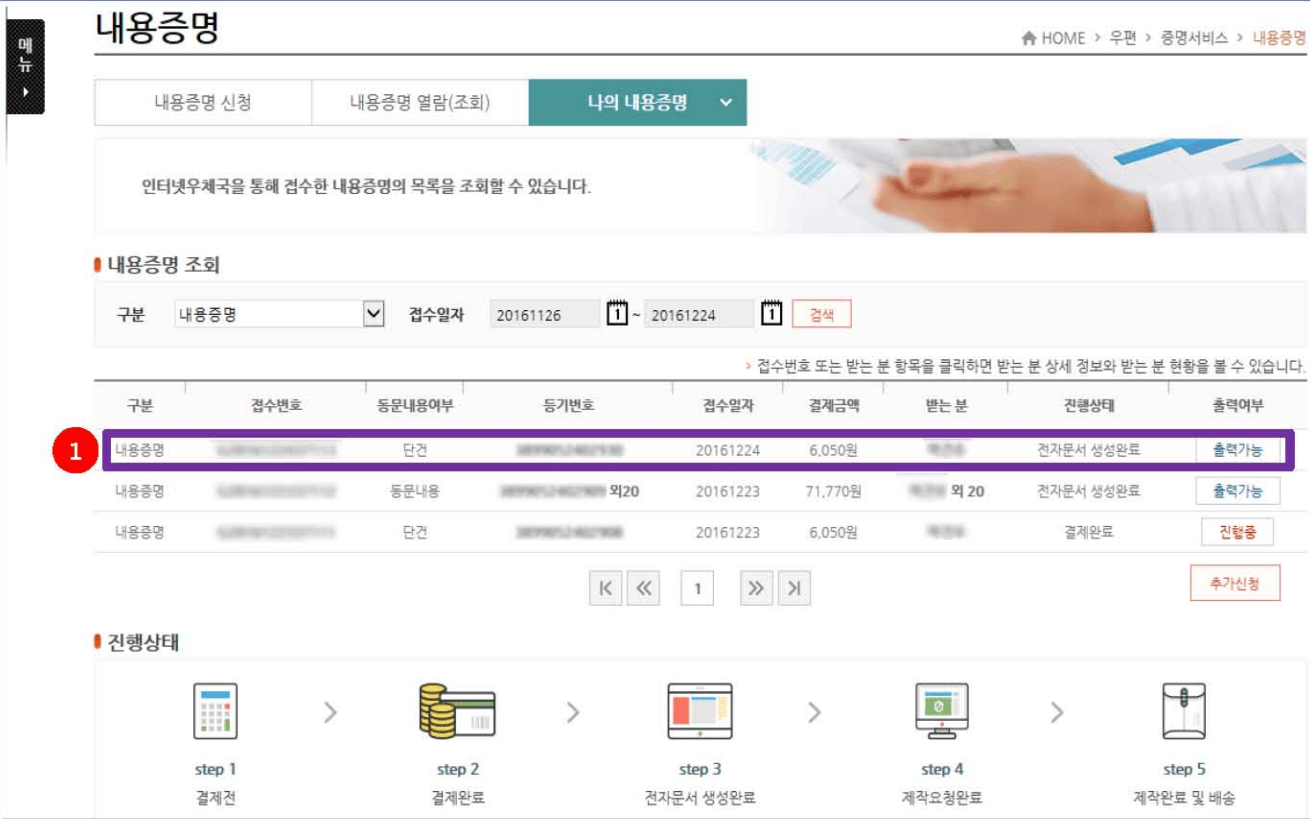Go to first page arrow

pyautogui.click(x=605, y=589)
